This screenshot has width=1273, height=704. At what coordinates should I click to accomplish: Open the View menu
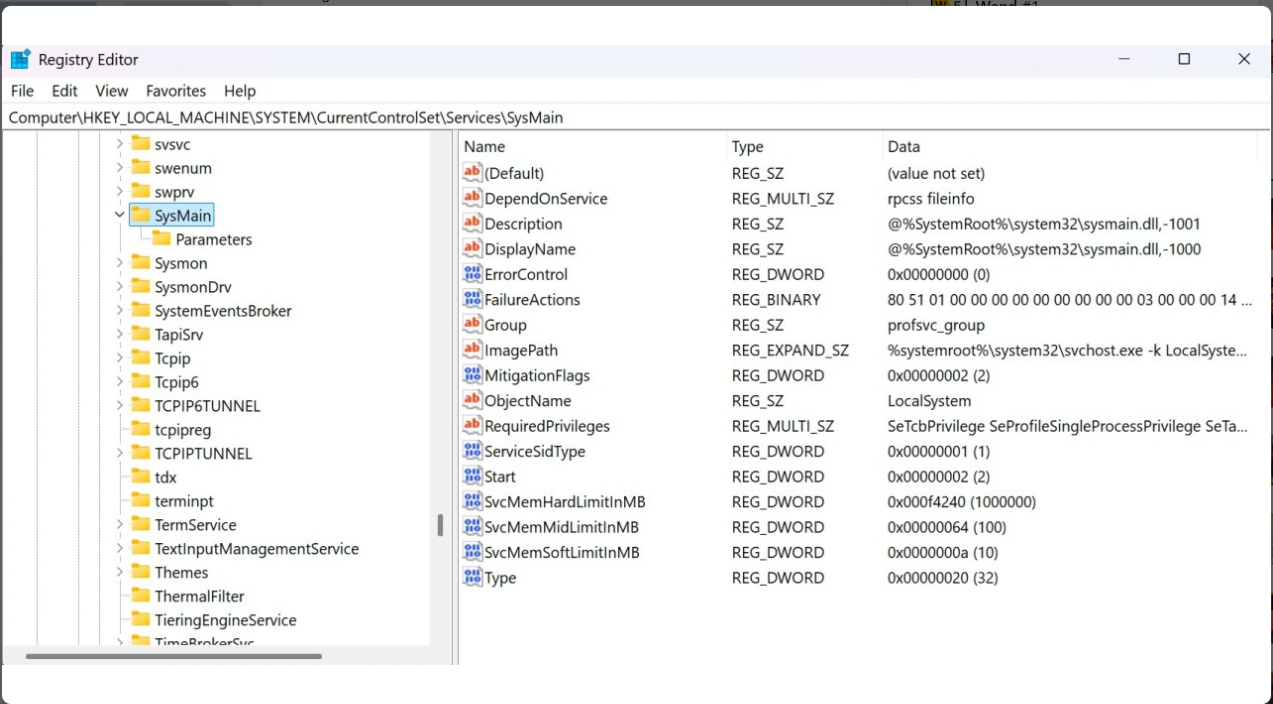tap(112, 91)
